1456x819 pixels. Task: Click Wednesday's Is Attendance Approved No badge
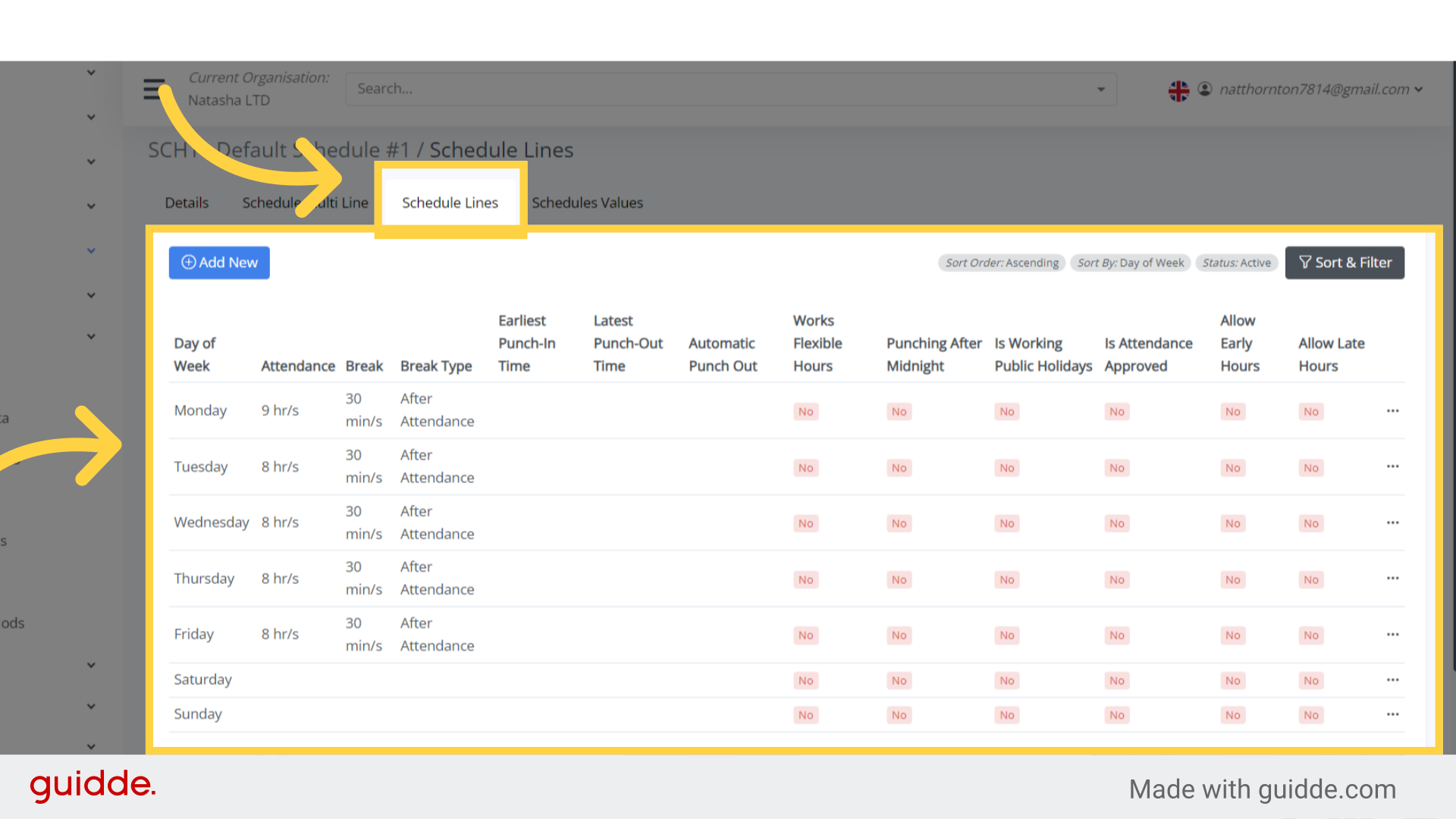pos(1117,524)
